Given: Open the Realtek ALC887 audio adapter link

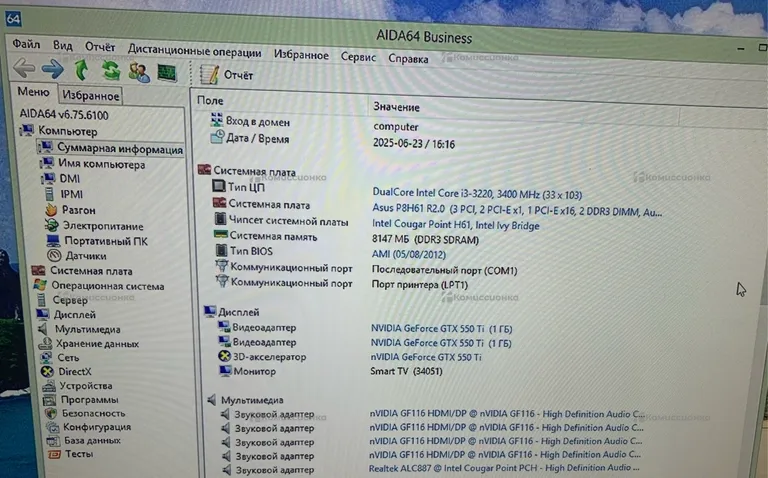Looking at the screenshot, I should click(x=504, y=468).
